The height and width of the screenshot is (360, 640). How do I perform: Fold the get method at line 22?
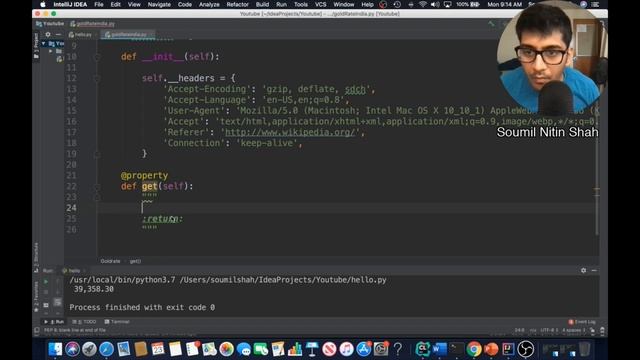pos(97,187)
